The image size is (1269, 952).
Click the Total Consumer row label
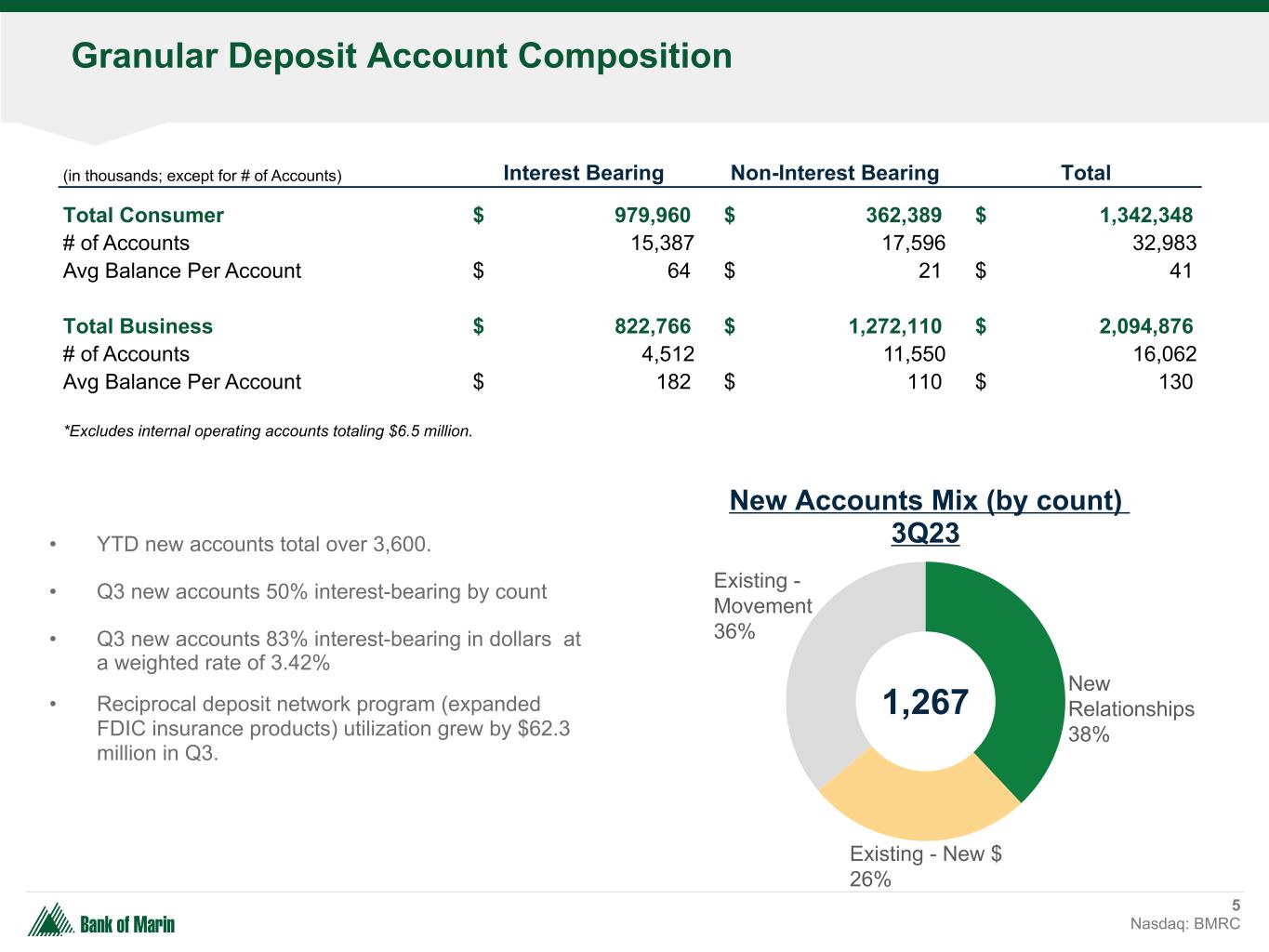click(143, 216)
